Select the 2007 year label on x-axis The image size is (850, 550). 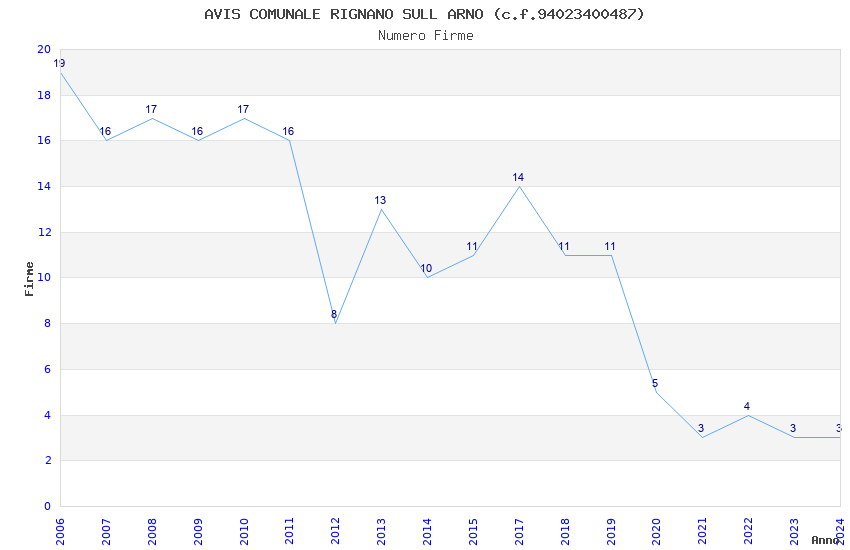point(106,531)
